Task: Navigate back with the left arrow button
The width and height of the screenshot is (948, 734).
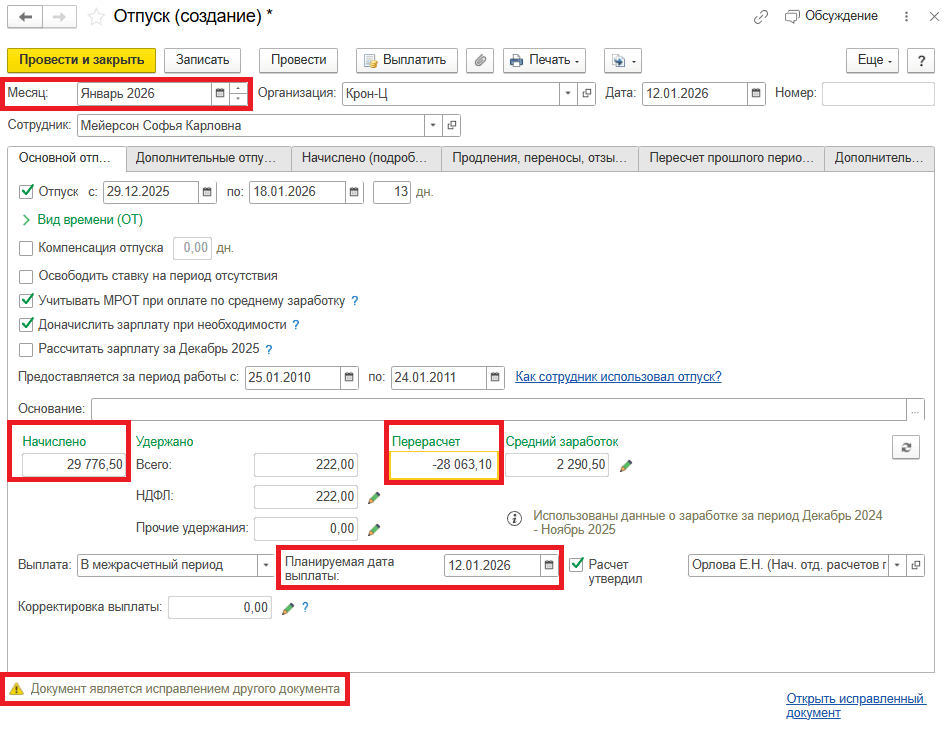Action: (25, 17)
